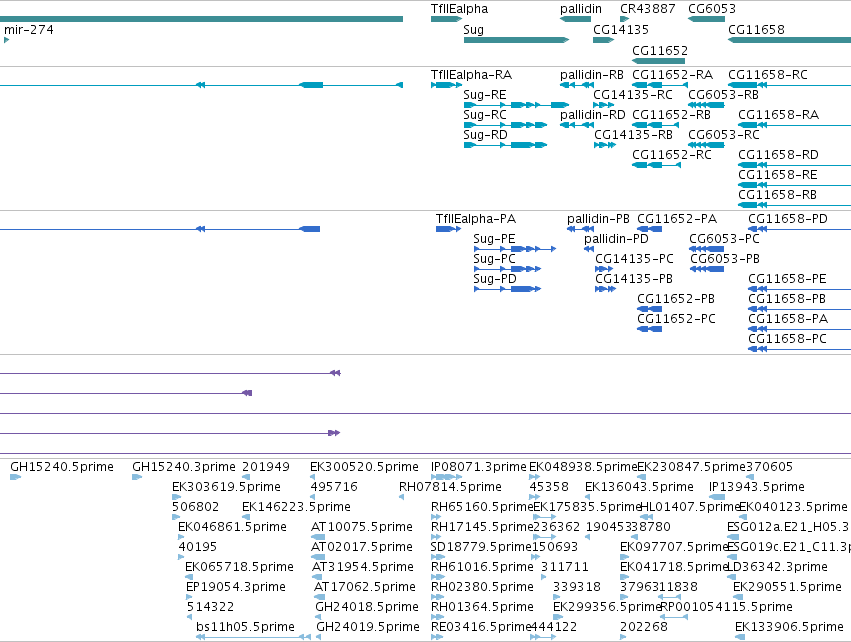
Task: Select the Sug-RC transcript
Action: coord(505,125)
